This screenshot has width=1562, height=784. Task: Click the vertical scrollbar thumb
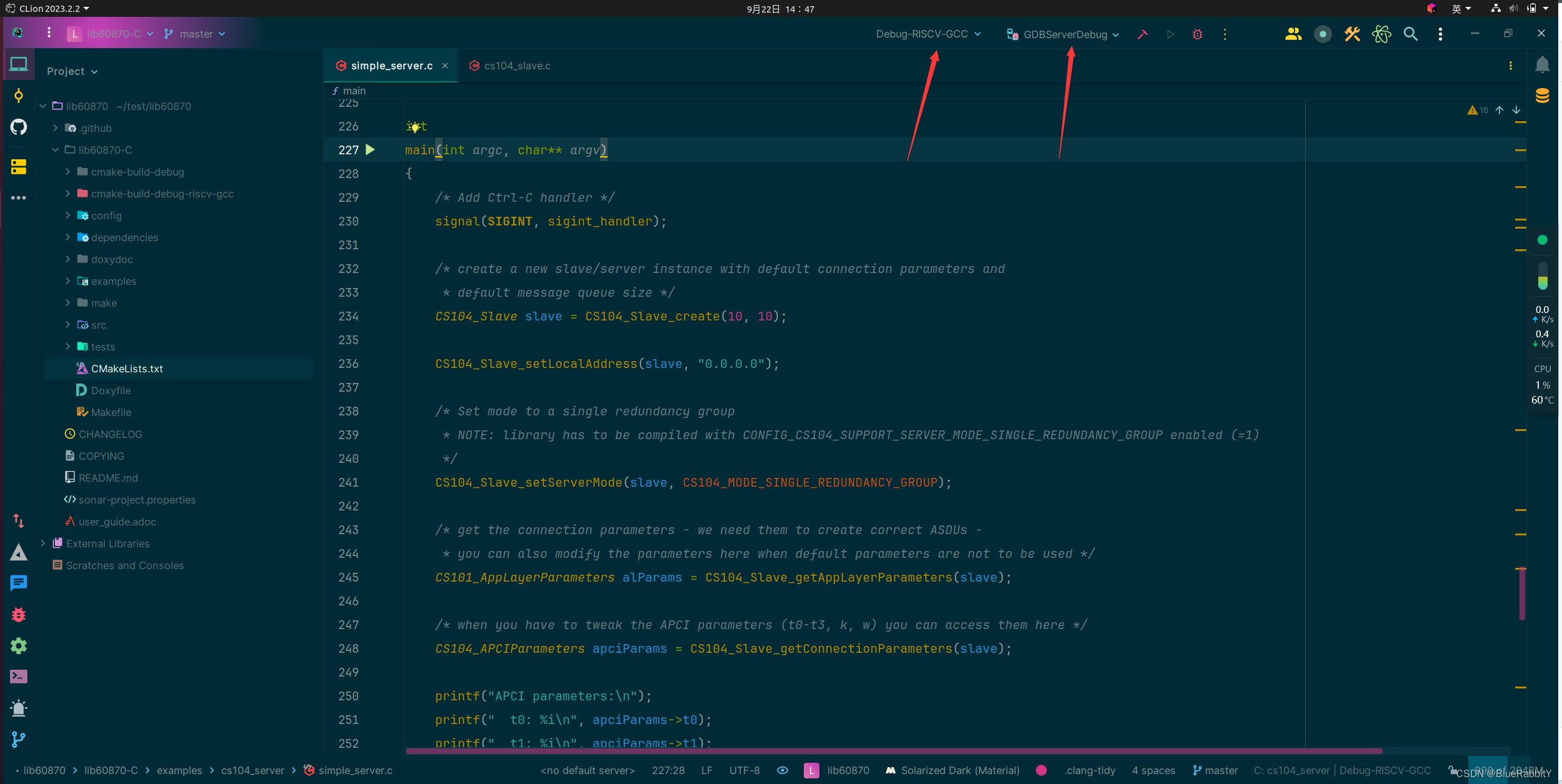1521,593
